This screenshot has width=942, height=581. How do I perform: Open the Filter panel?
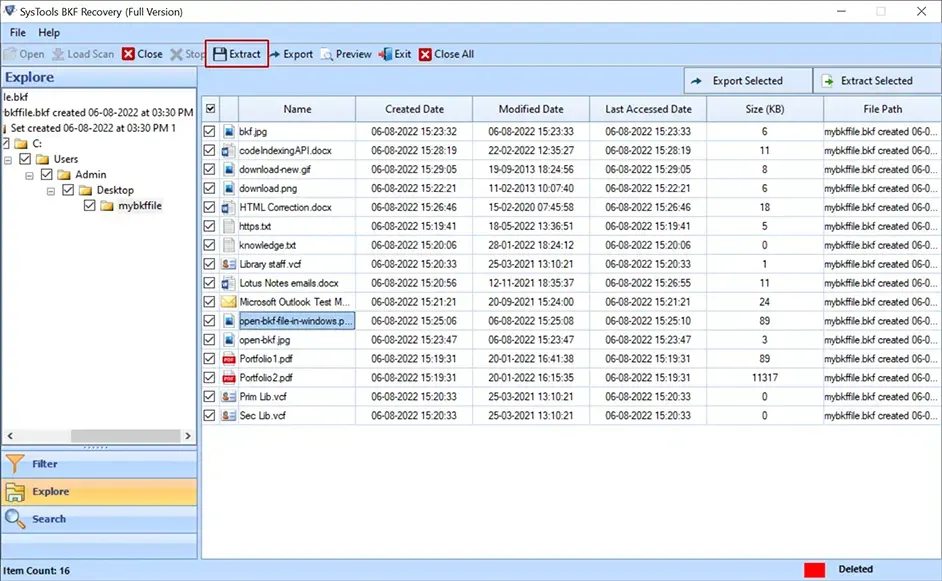[x=99, y=464]
